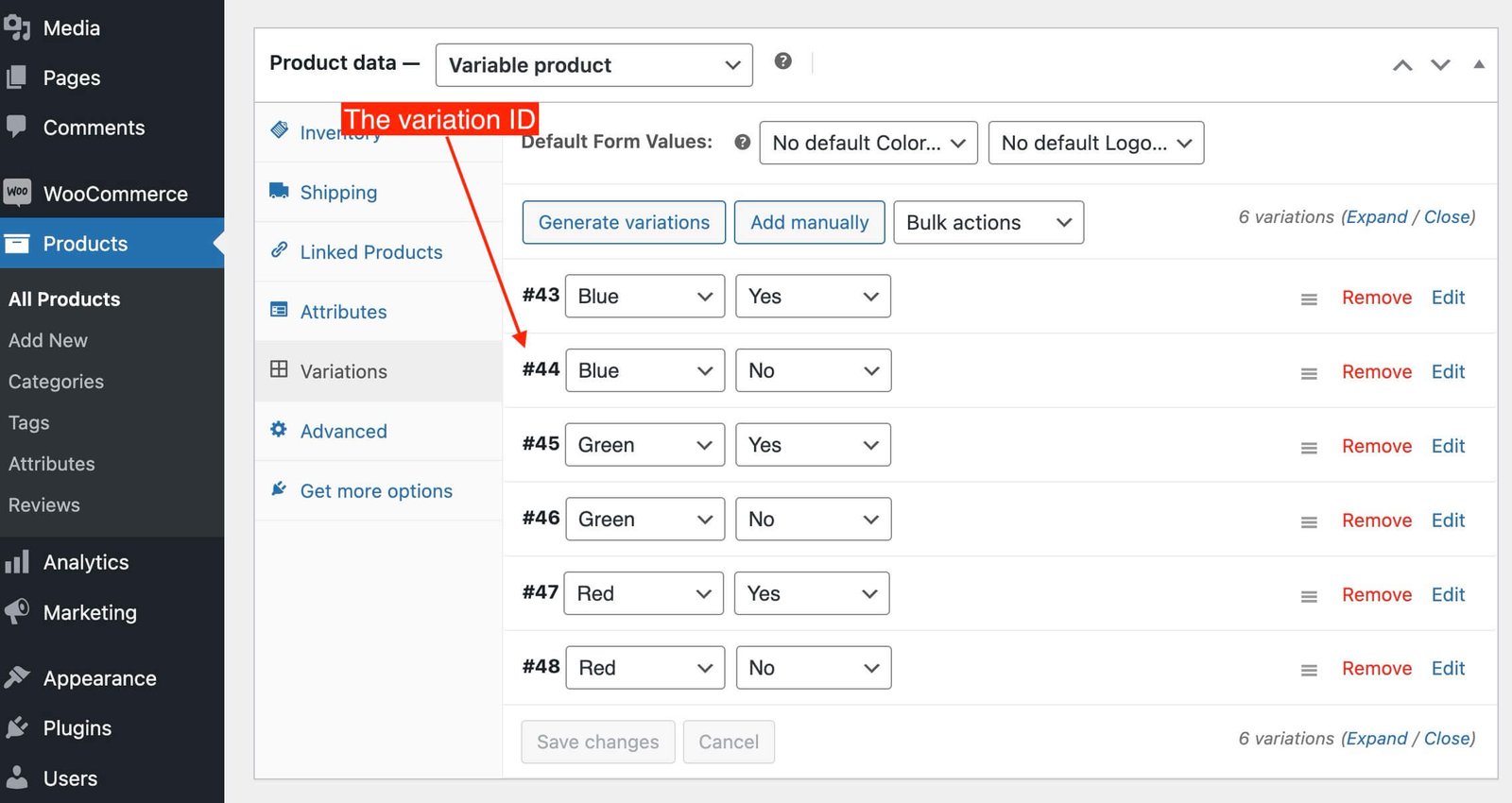Click the Attributes list icon
1512x803 pixels.
[x=279, y=310]
